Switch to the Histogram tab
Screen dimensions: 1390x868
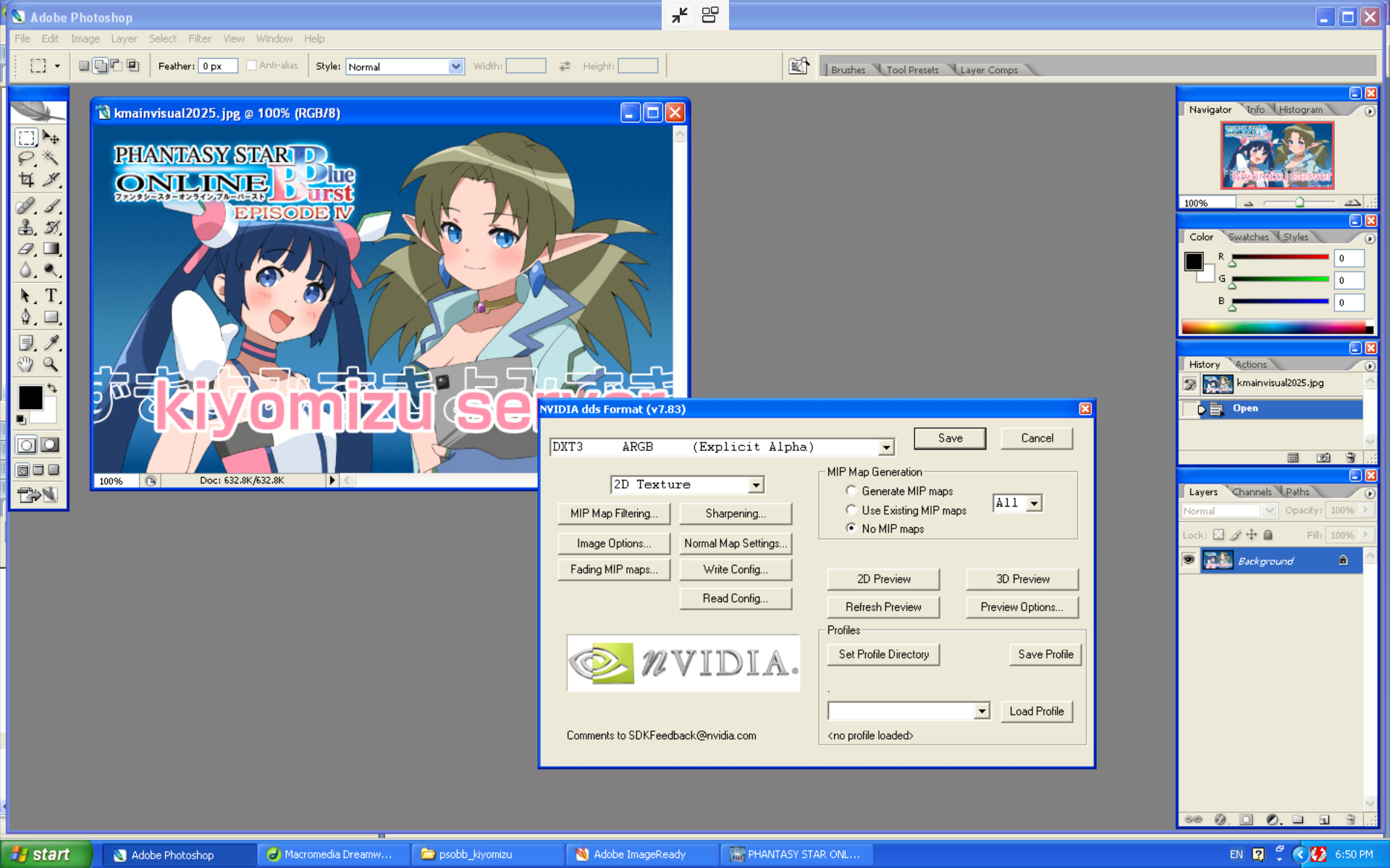pos(1300,109)
